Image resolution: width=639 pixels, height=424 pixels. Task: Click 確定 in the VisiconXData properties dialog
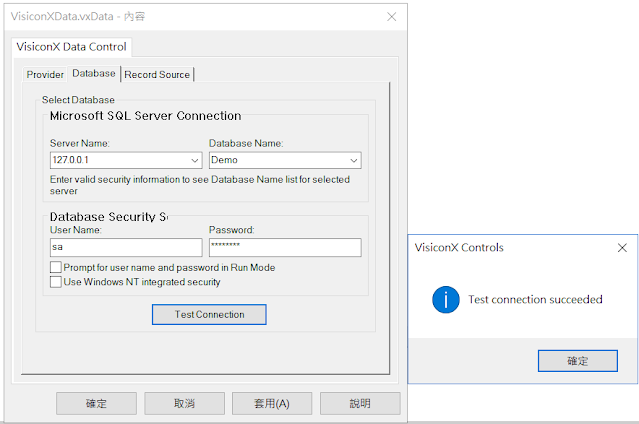click(x=96, y=403)
